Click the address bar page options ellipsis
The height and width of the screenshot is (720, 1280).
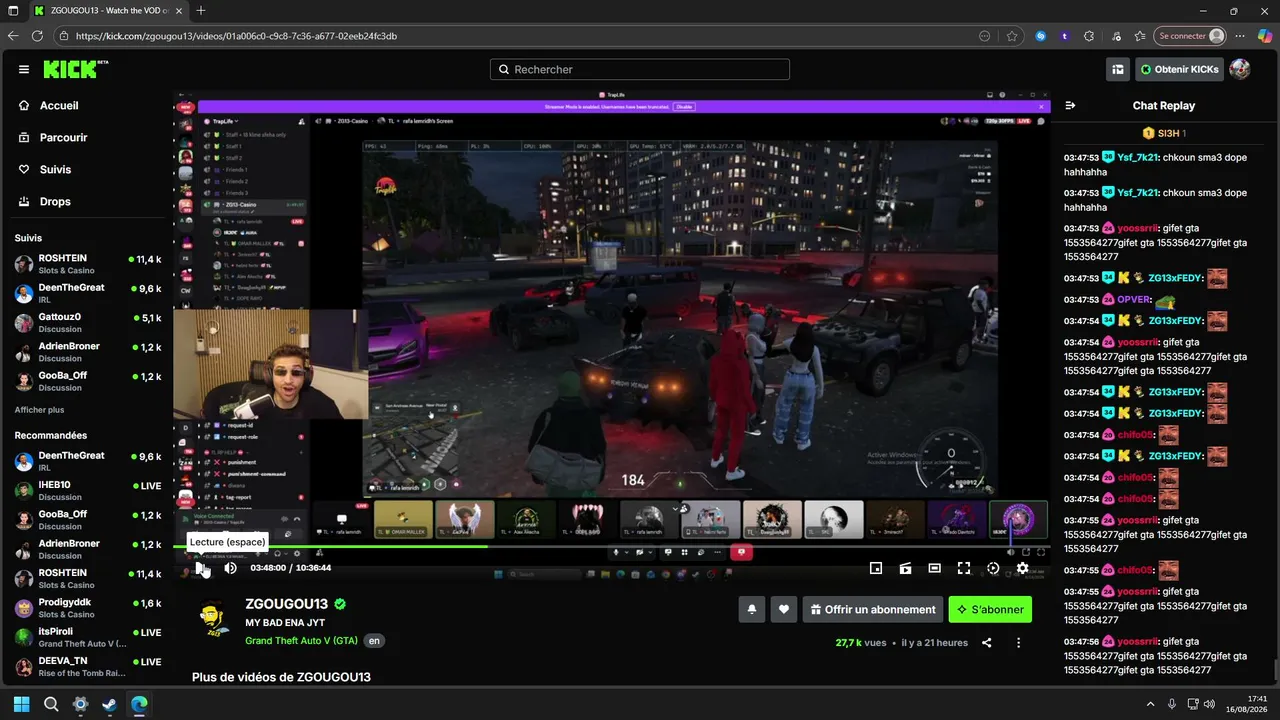(985, 36)
